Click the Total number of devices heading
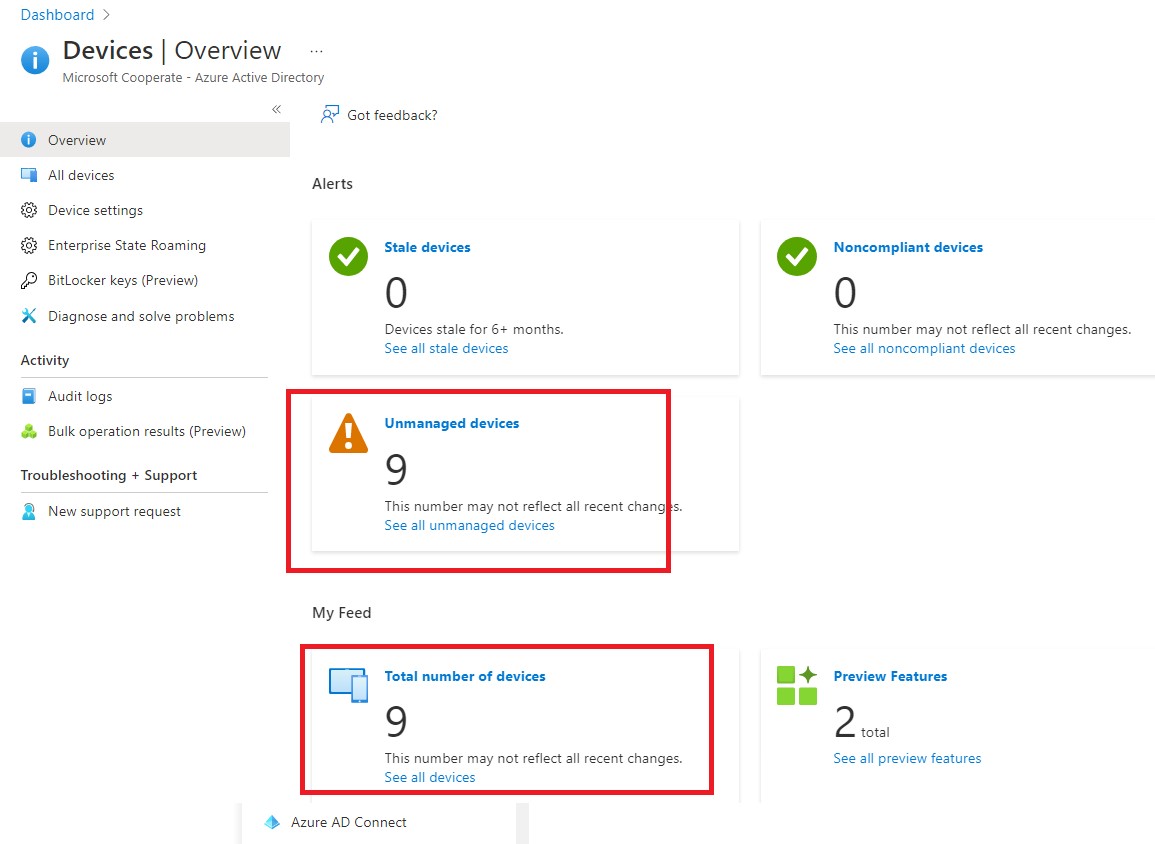This screenshot has height=844, width=1155. (465, 676)
